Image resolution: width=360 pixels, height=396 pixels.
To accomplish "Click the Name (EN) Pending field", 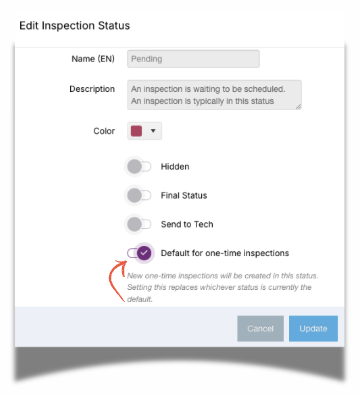I will click(x=193, y=59).
